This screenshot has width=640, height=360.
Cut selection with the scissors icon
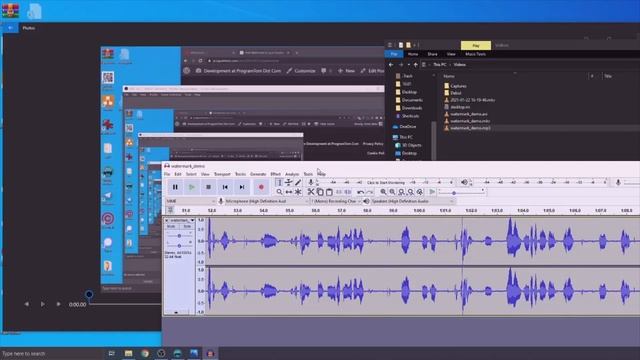[311, 192]
